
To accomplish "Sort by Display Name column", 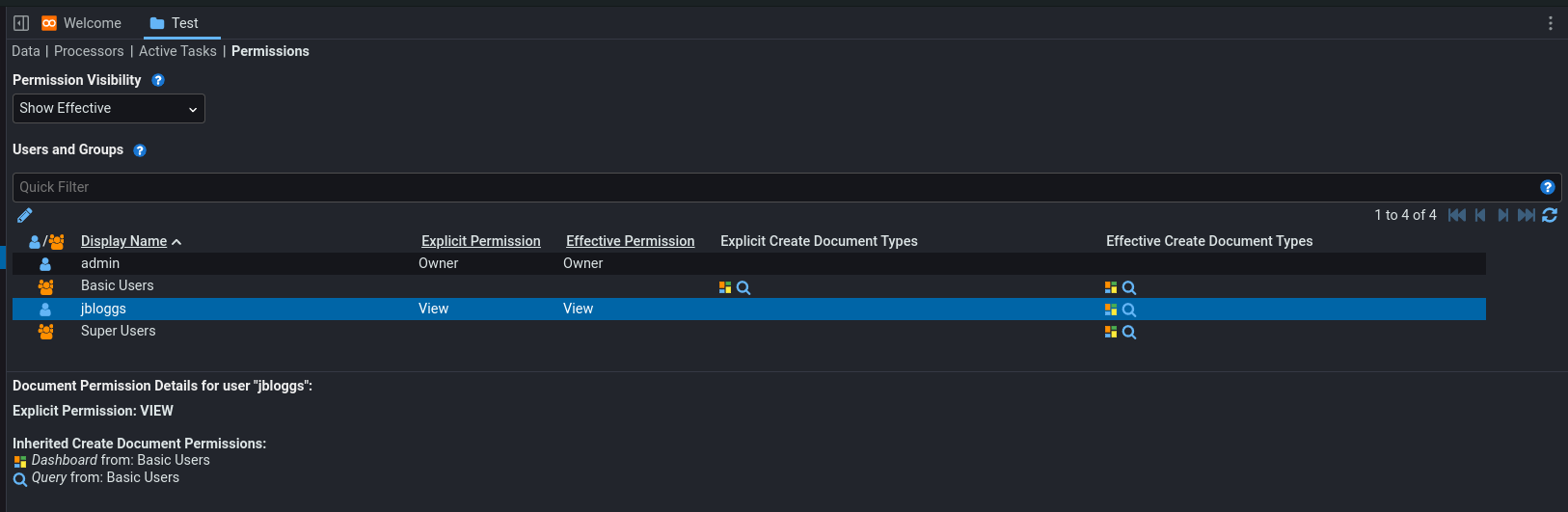I will (124, 241).
